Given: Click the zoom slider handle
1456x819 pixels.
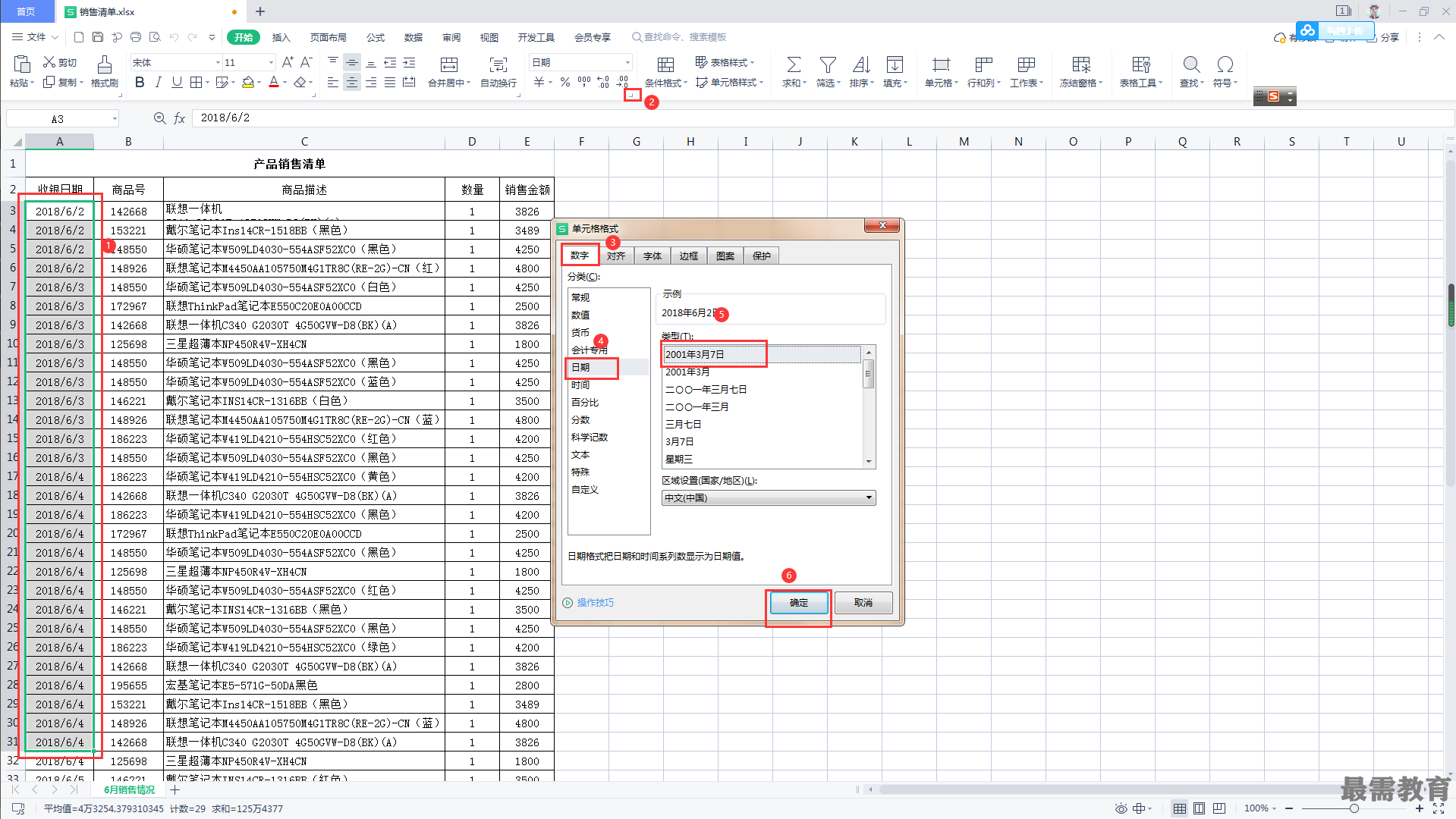Looking at the screenshot, I should 1354,808.
